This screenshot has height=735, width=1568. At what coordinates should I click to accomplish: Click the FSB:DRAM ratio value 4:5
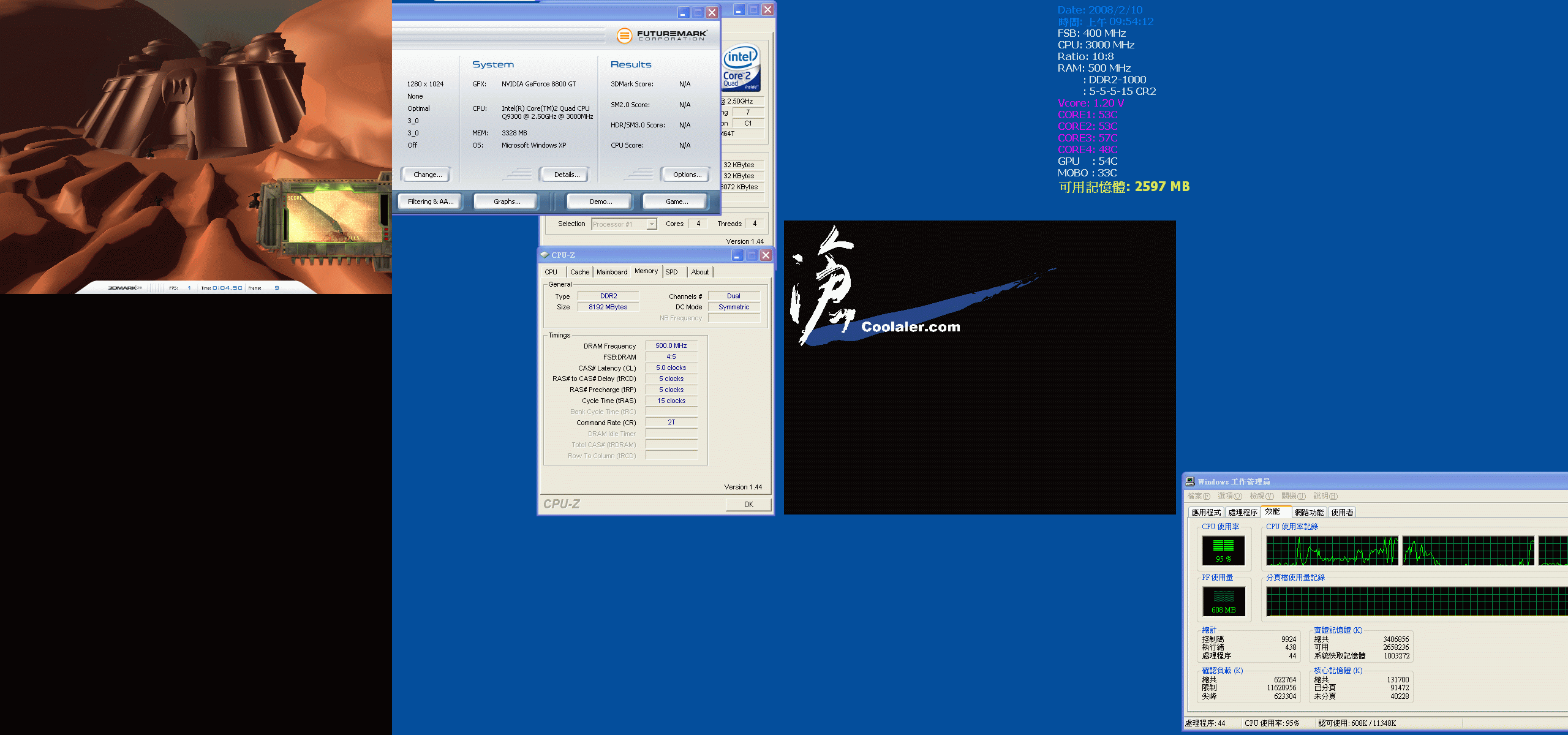(x=671, y=357)
